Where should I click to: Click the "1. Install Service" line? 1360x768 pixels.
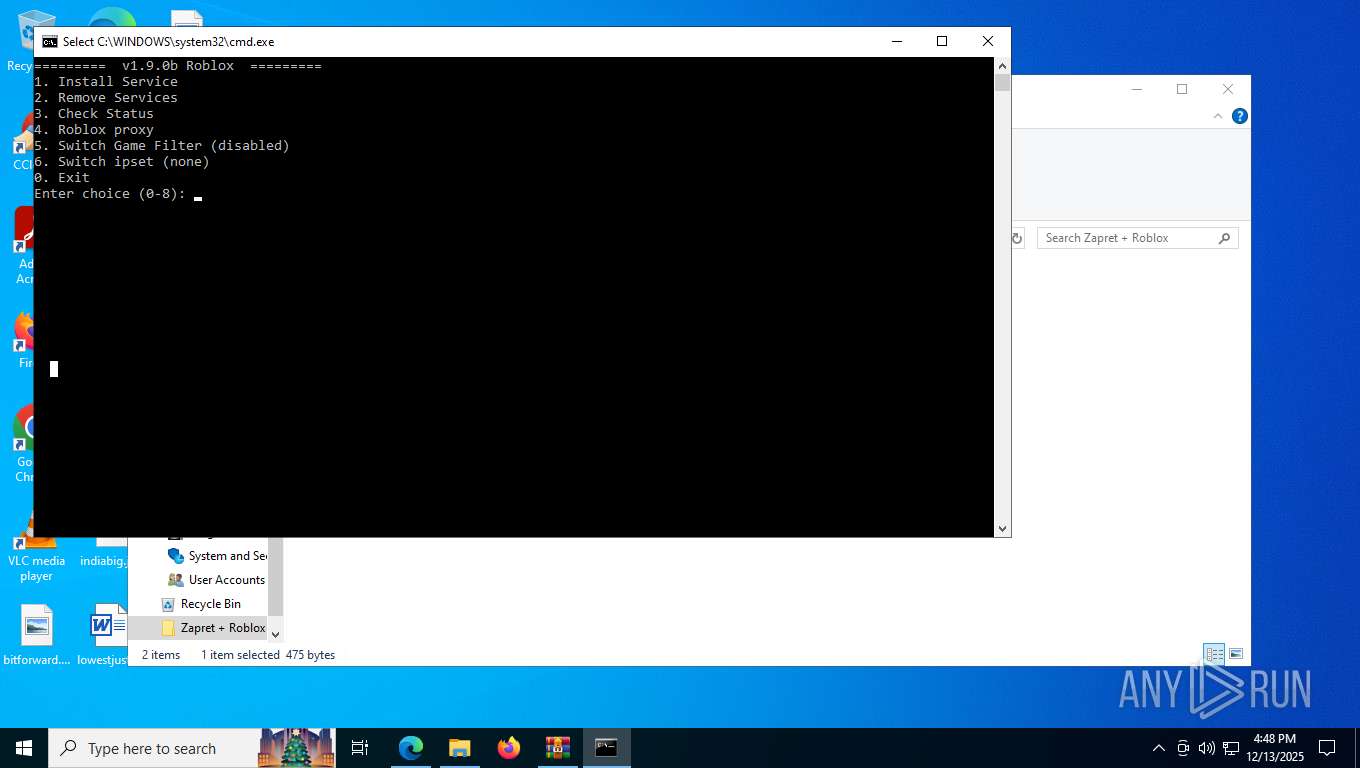click(x=106, y=82)
